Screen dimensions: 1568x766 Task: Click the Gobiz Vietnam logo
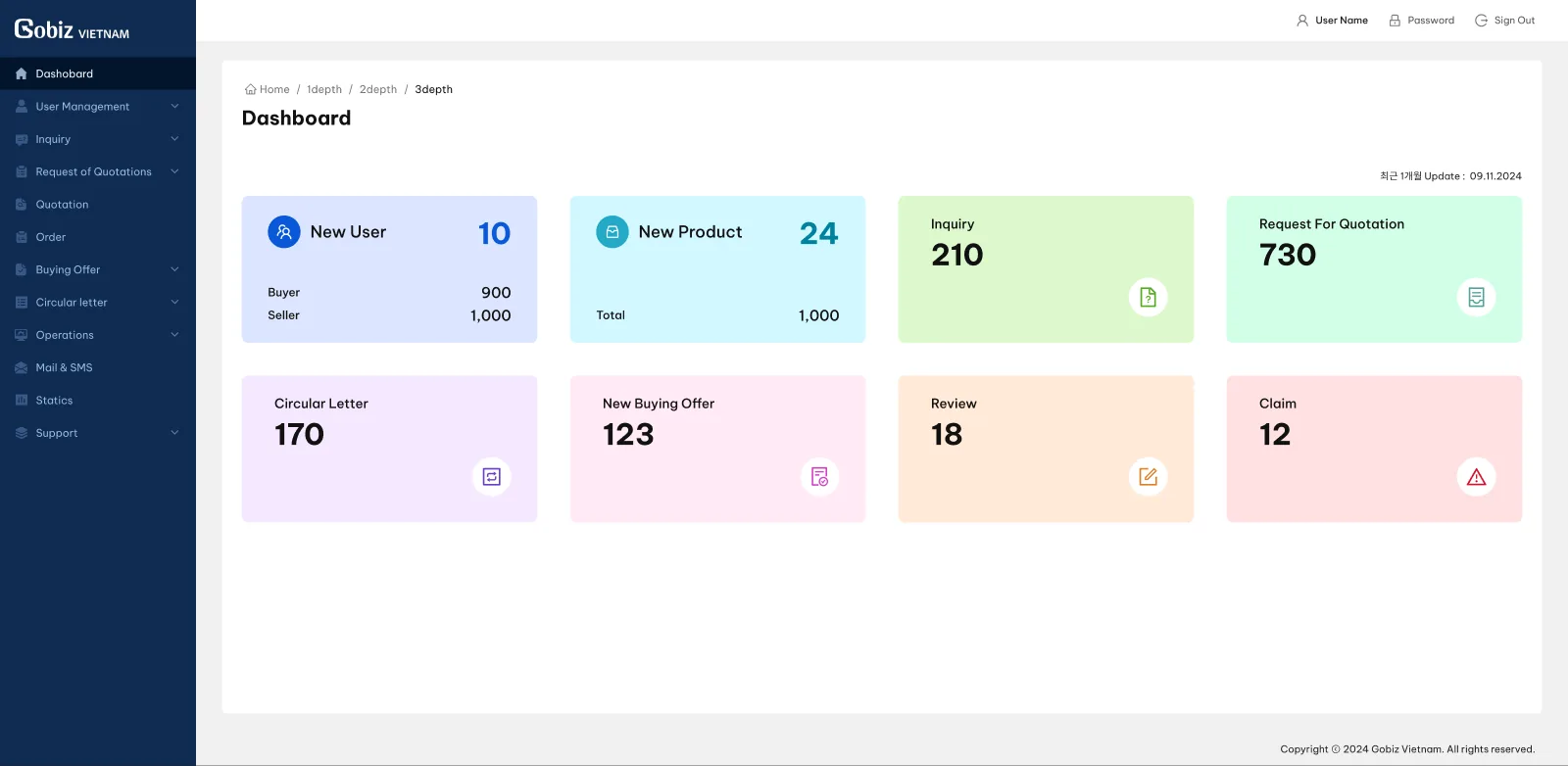point(72,29)
